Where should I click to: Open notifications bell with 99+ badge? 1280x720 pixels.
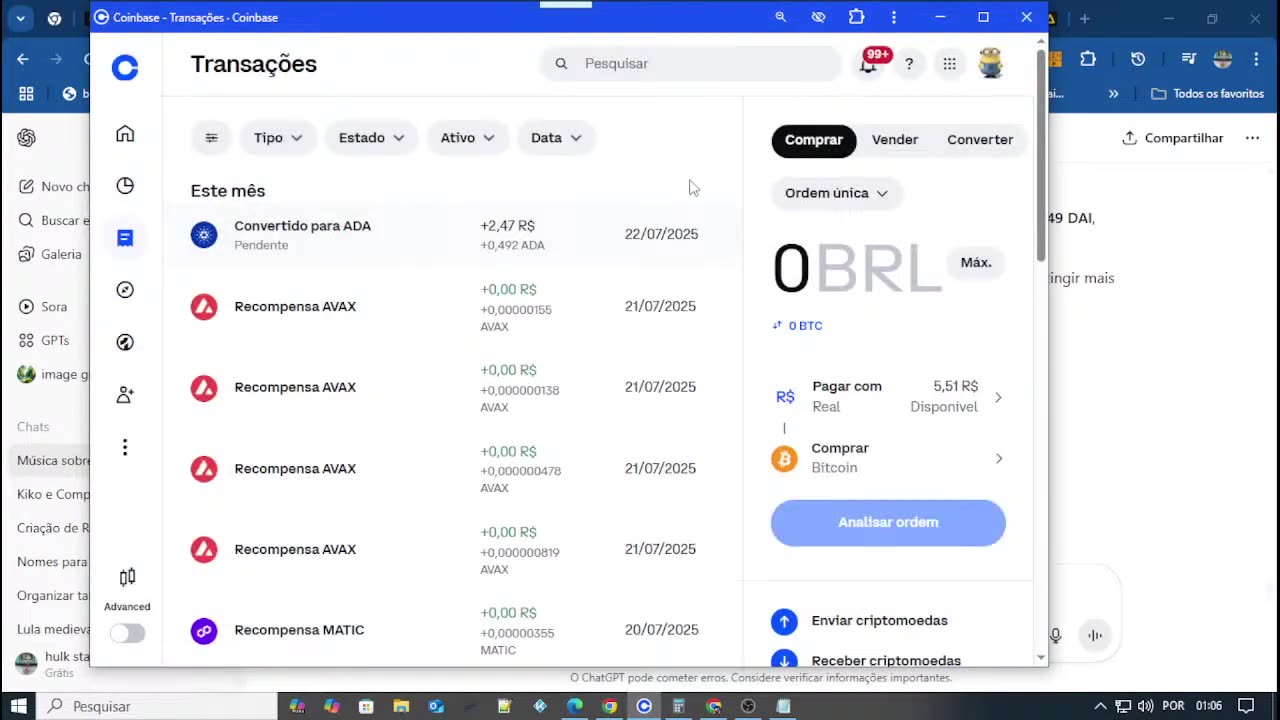(x=868, y=64)
